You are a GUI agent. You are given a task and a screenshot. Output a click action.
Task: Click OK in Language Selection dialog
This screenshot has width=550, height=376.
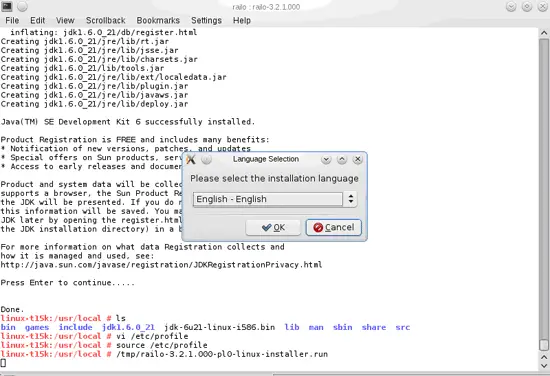click(273, 228)
